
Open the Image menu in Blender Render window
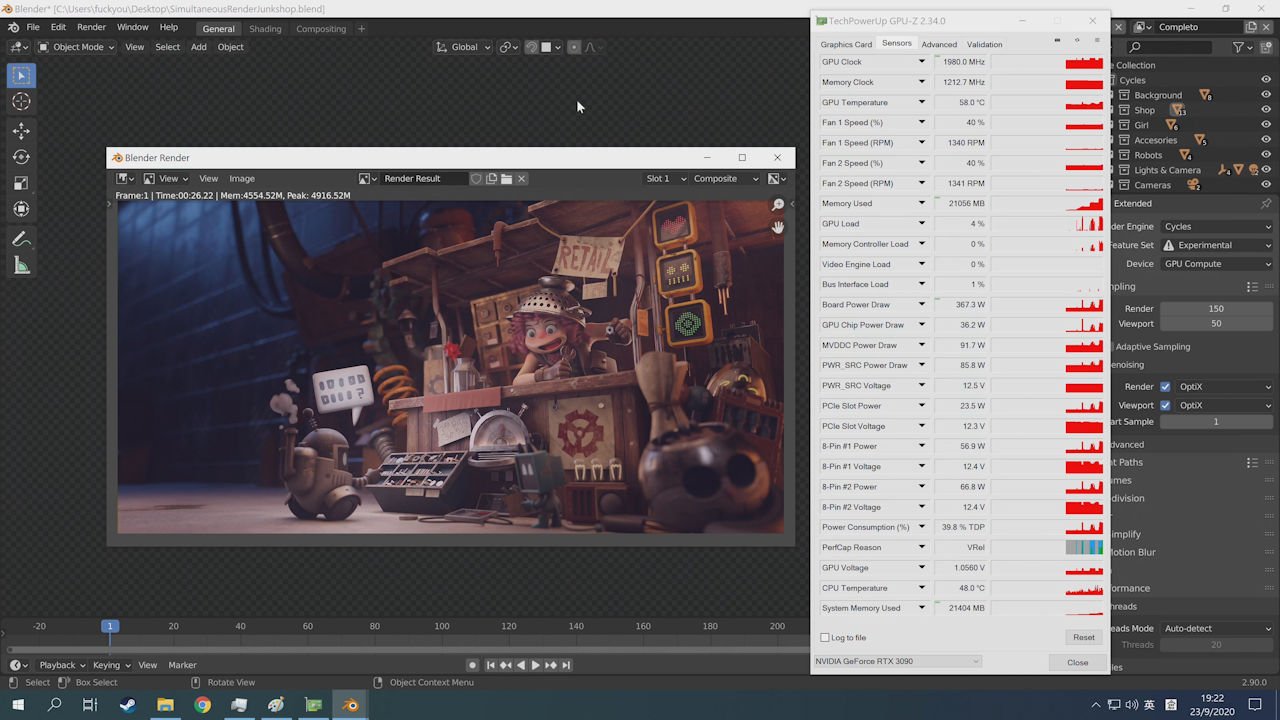pos(242,179)
